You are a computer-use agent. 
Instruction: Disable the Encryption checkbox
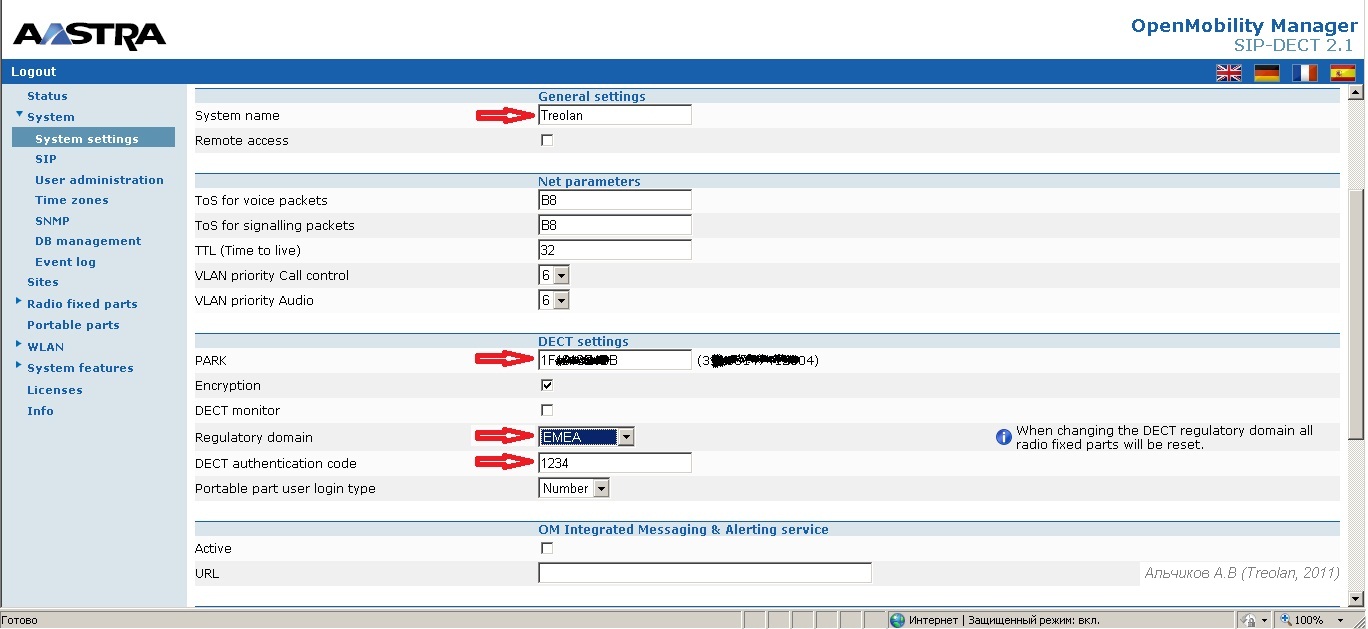pos(546,385)
